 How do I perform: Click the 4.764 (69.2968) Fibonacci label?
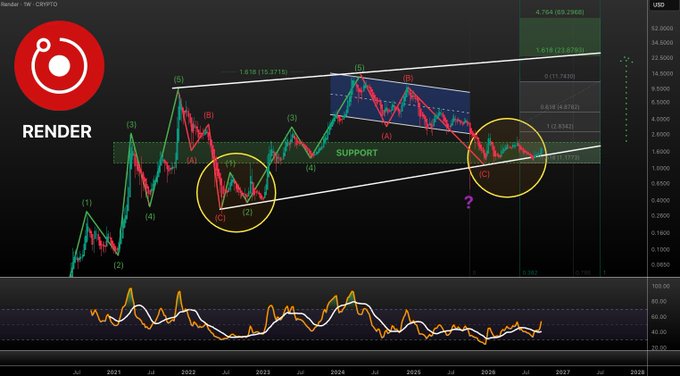tap(559, 13)
